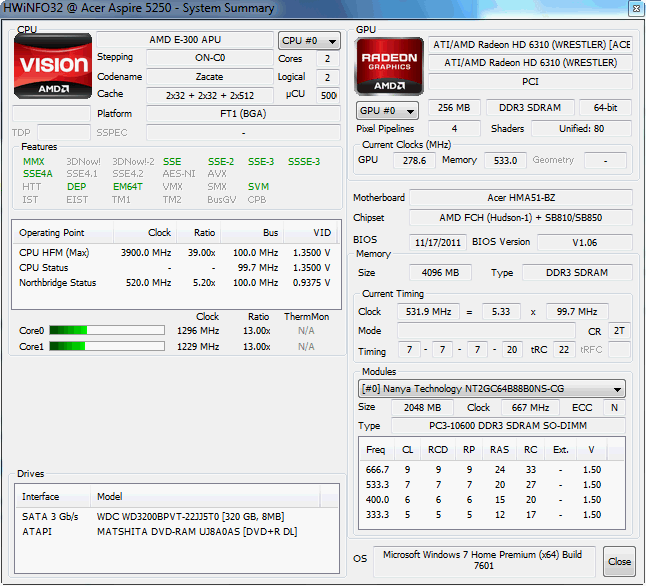
Task: Click the Windows 7 Home Premium OS field
Action: click(x=484, y=560)
